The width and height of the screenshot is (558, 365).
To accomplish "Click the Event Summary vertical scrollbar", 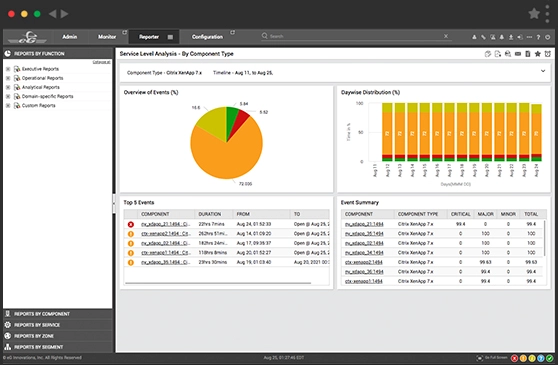I will 544,238.
